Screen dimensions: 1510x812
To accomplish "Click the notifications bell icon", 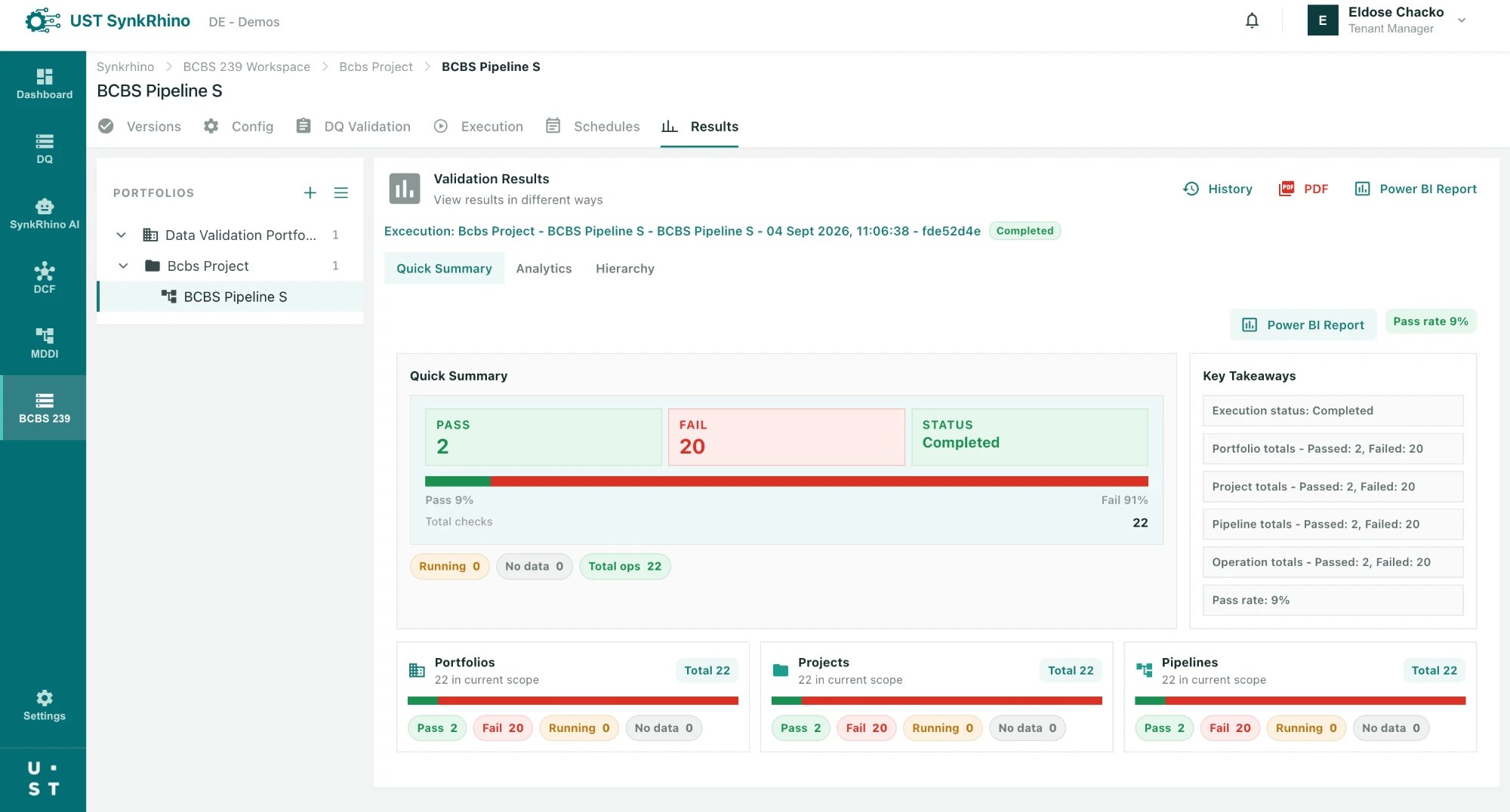I will click(x=1252, y=21).
